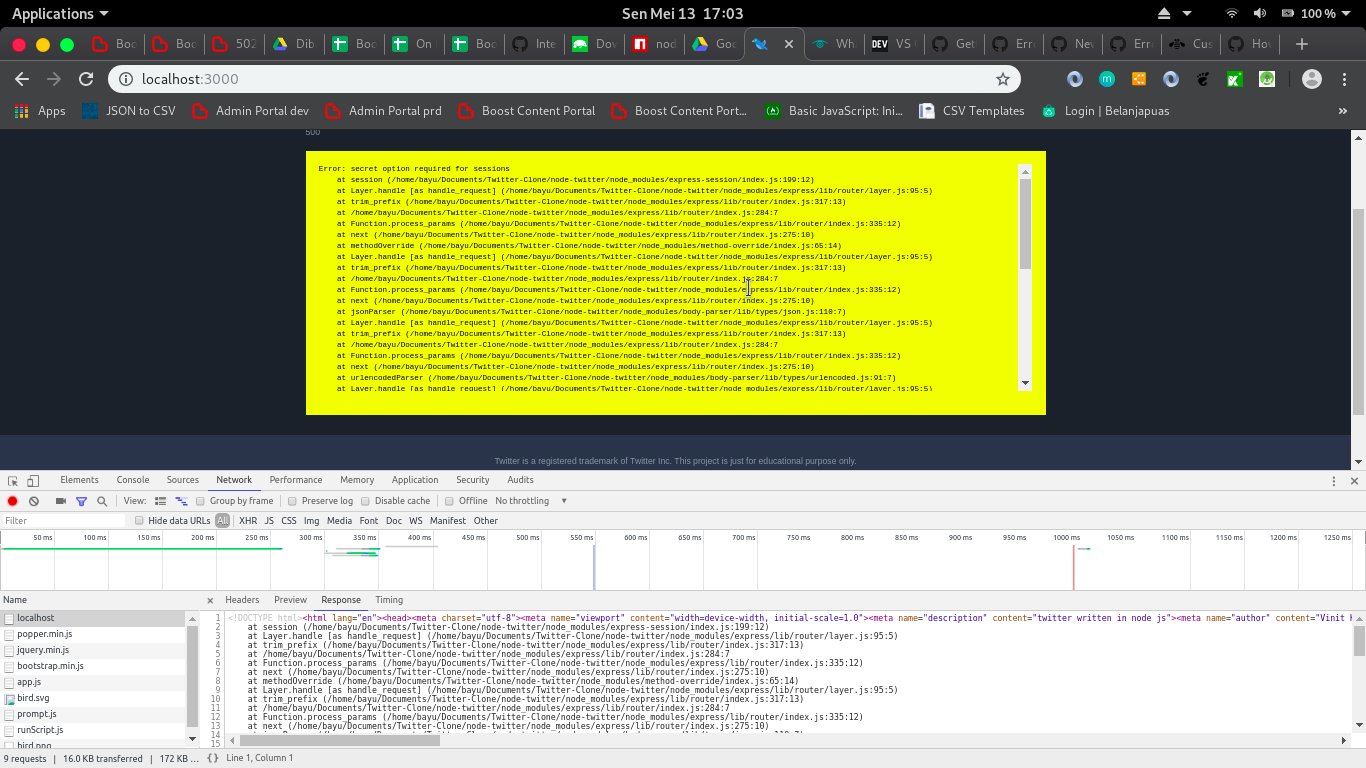Open the network requests filter funnel
Image resolution: width=1366 pixels, height=768 pixels.
[x=82, y=500]
